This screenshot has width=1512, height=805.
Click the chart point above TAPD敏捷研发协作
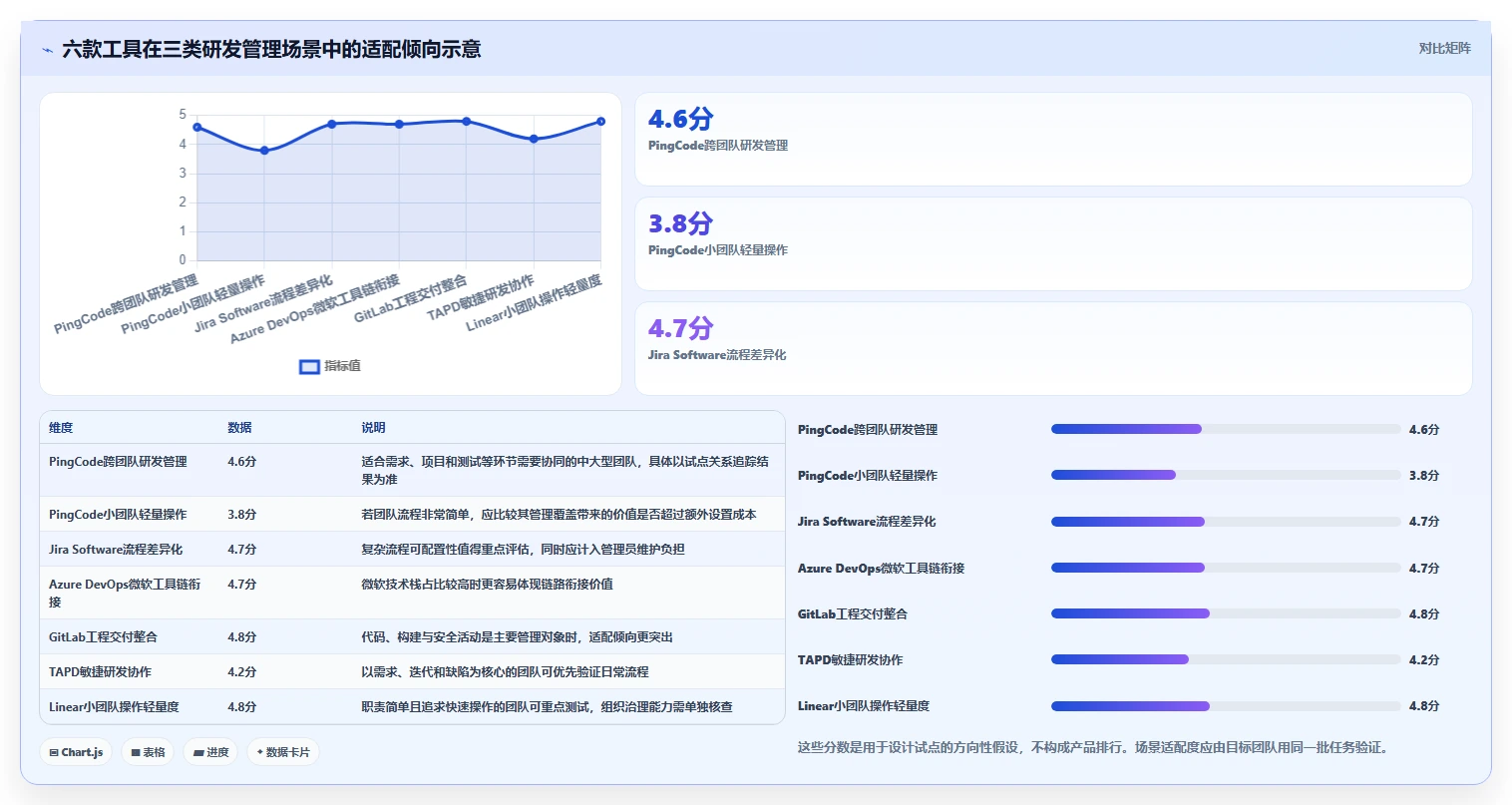(x=535, y=139)
